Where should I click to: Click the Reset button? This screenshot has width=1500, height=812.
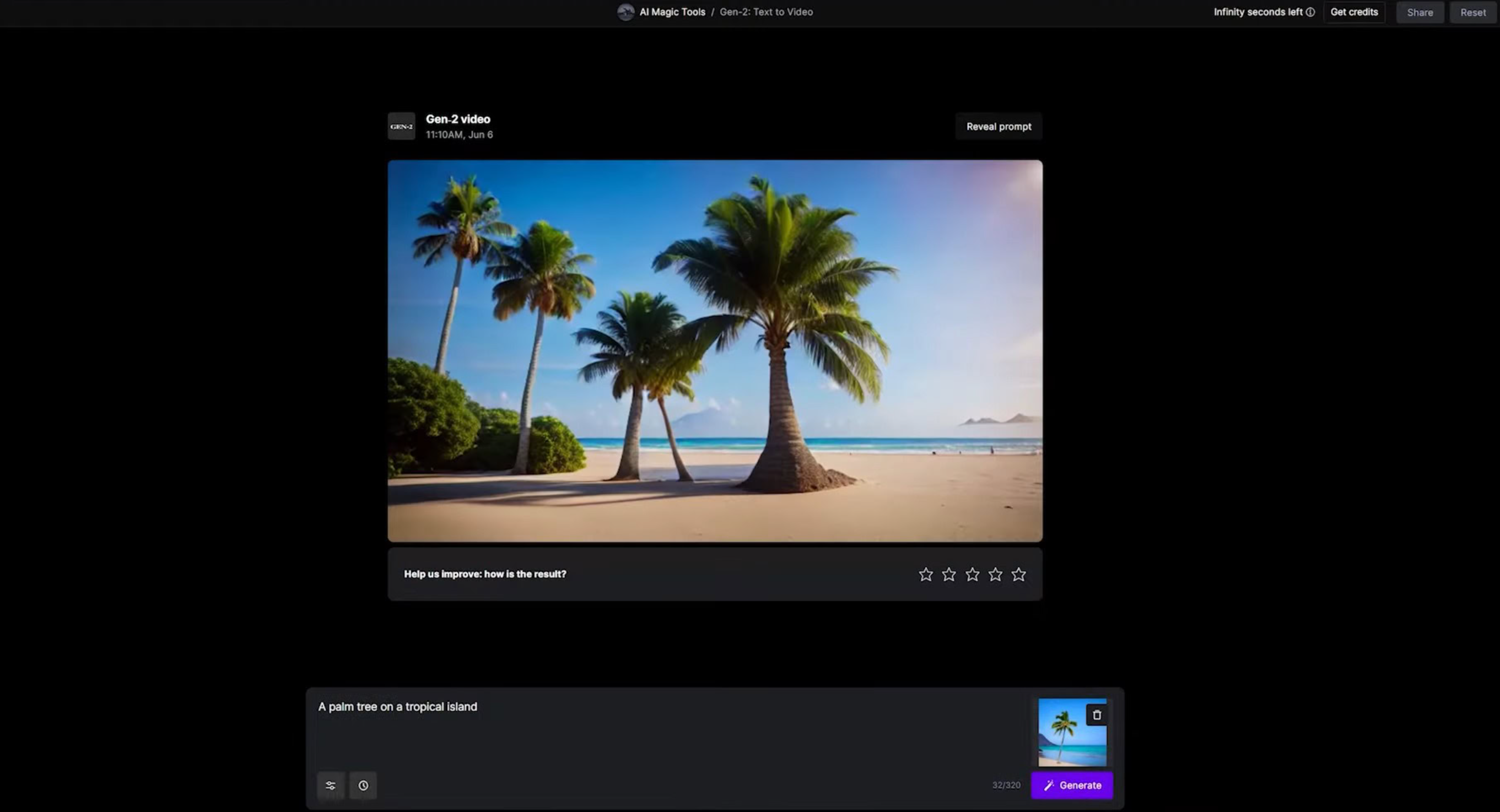1472,12
